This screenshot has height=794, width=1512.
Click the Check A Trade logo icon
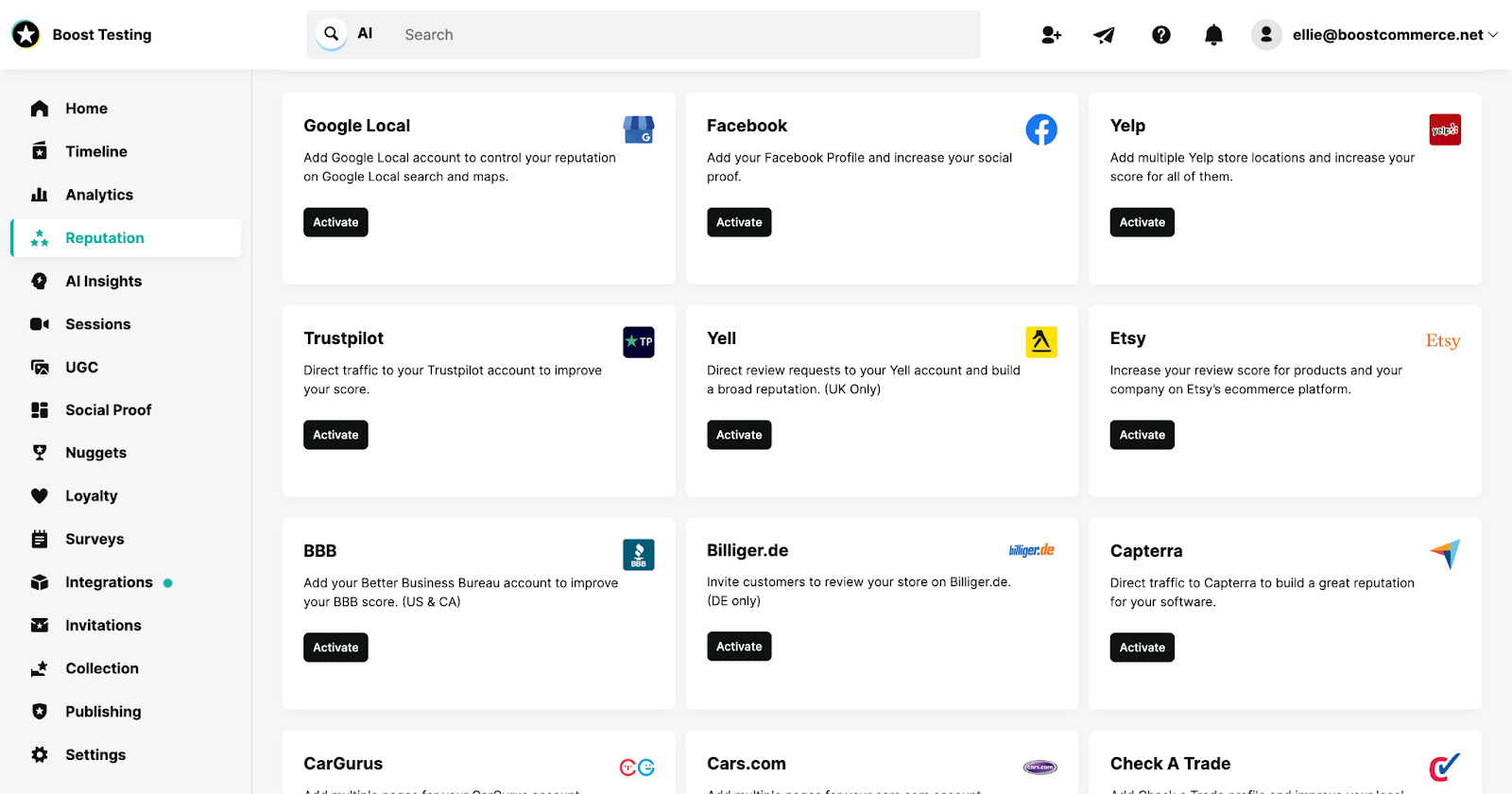(1445, 767)
